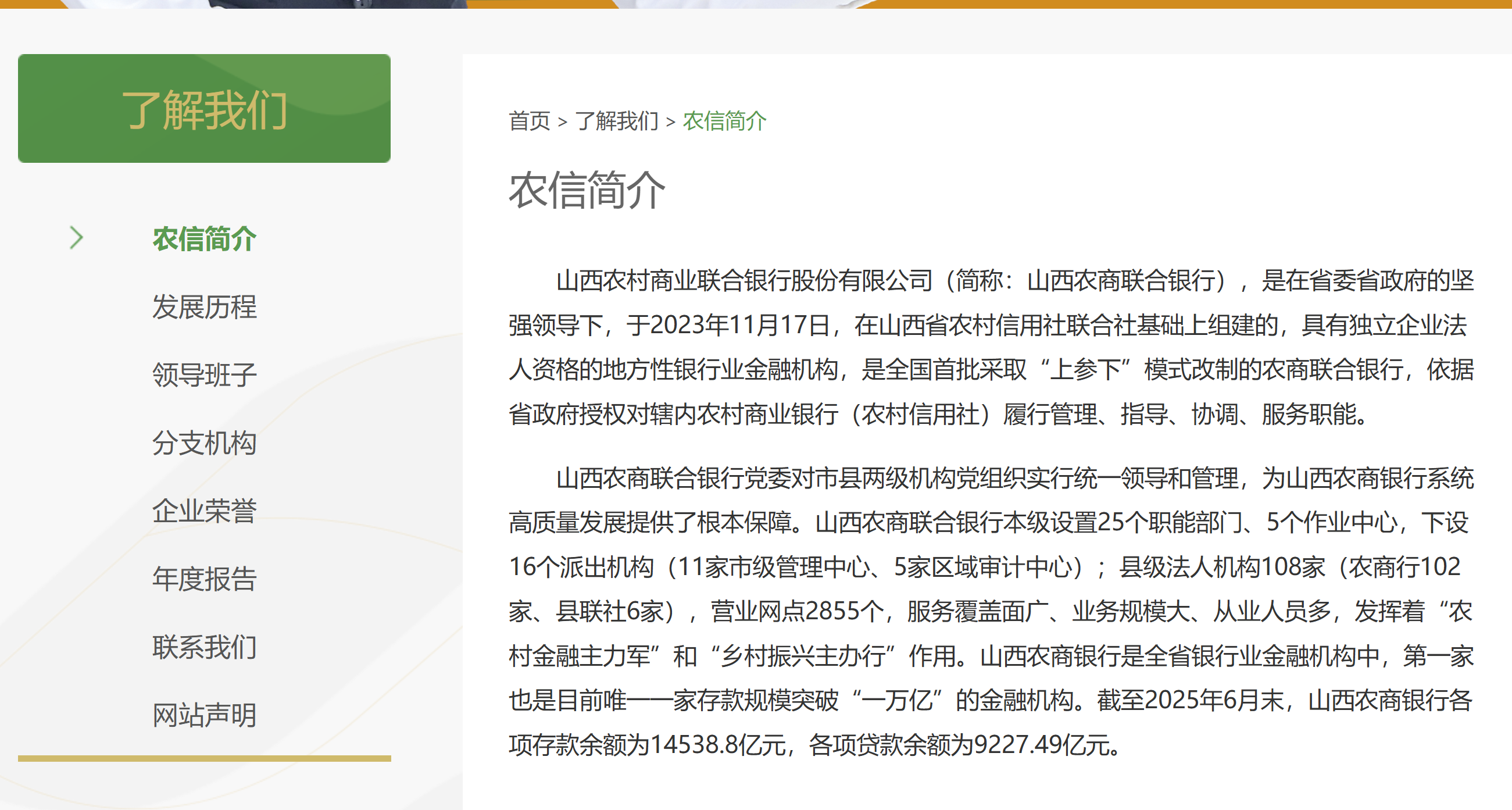The width and height of the screenshot is (1512, 810).
Task: Open the 网站声明 link
Action: click(204, 715)
